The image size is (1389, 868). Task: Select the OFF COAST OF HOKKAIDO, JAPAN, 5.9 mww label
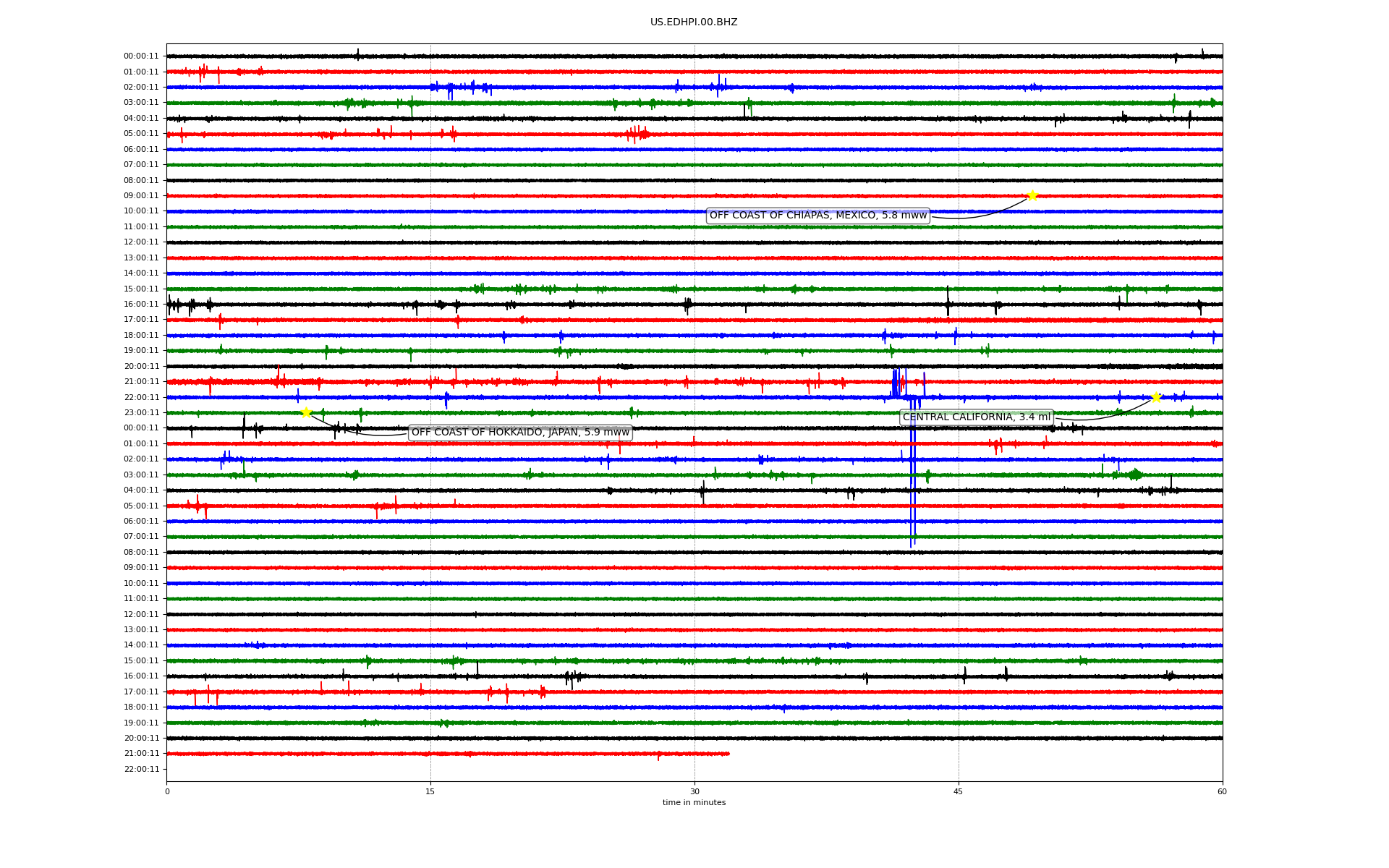[x=520, y=433]
